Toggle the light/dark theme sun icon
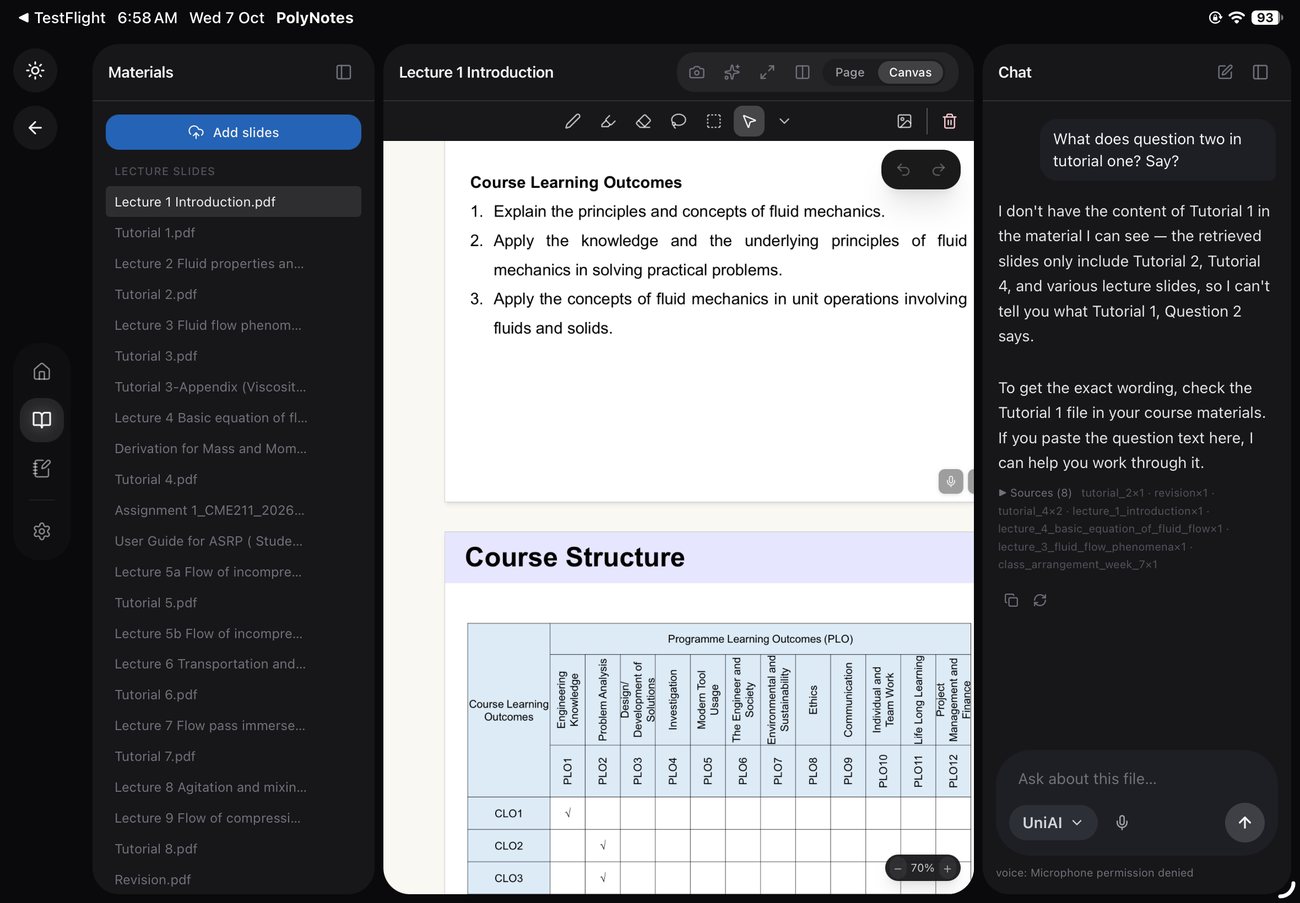This screenshot has width=1300, height=903. pyautogui.click(x=35, y=71)
